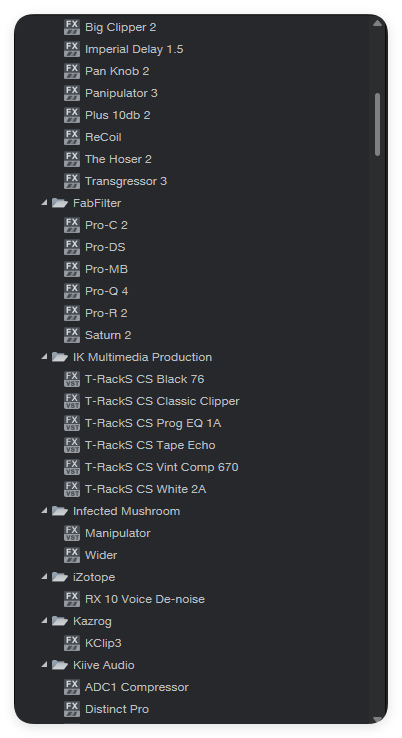Click the VST icon next to Manipulator
Screen dimensions: 402x738
(x=72, y=533)
